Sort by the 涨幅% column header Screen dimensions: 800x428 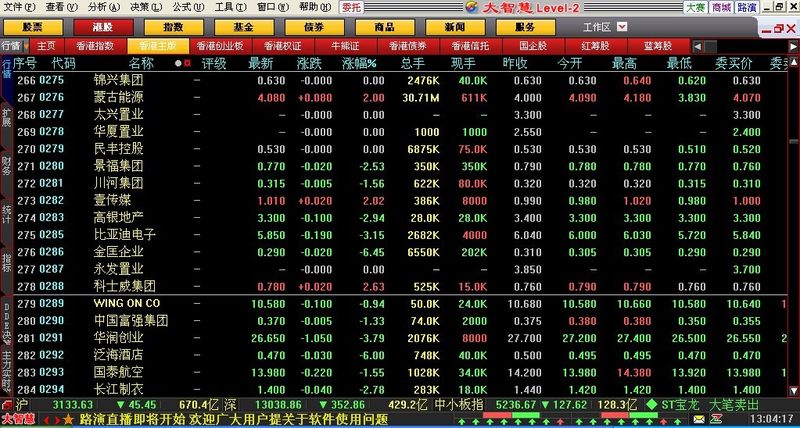click(359, 64)
